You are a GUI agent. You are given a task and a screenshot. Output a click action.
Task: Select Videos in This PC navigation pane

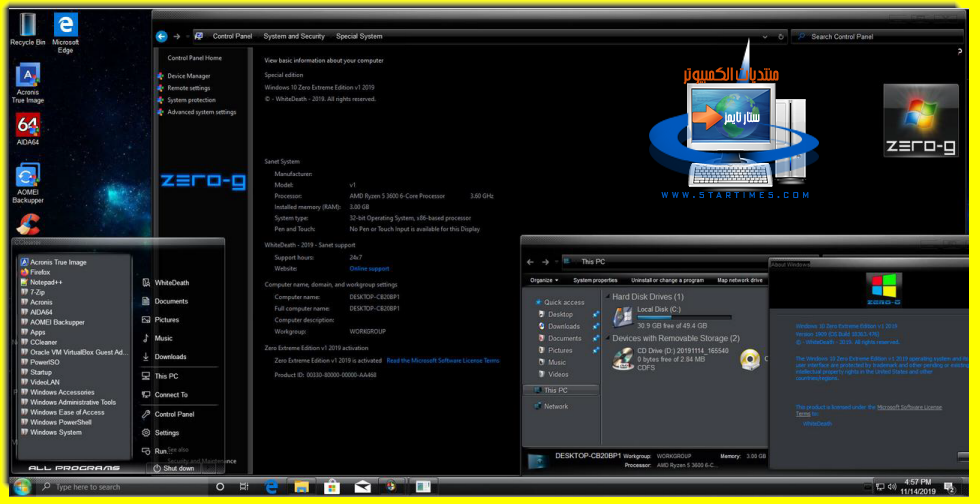558,374
